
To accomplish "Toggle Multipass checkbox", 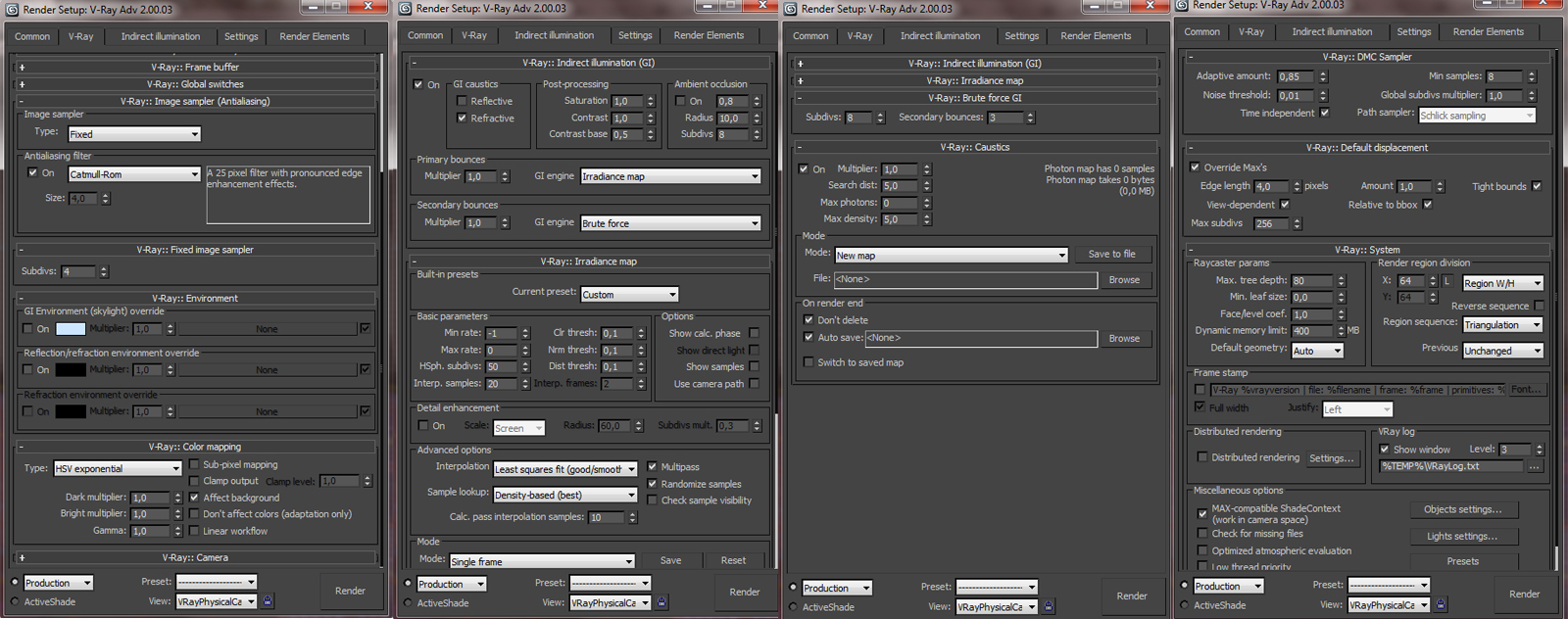I will click(x=652, y=466).
